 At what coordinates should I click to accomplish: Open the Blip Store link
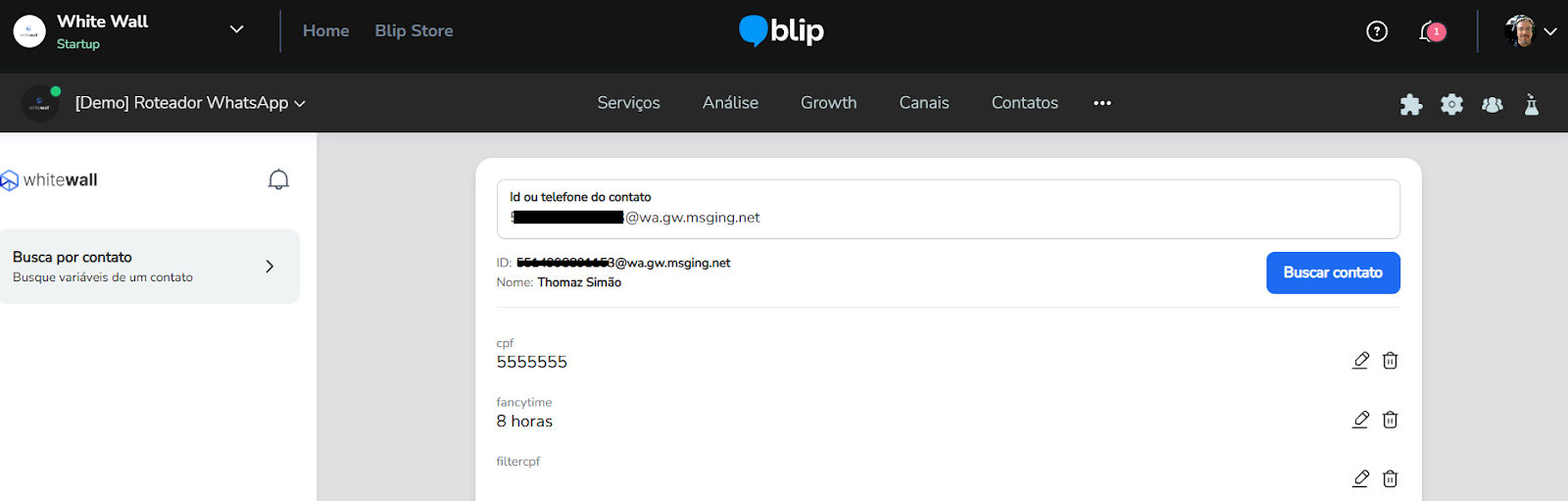[414, 30]
